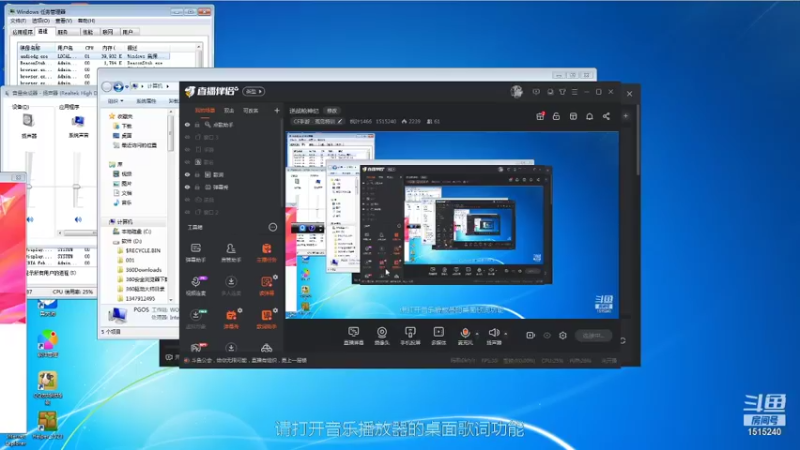Image resolution: width=800 pixels, height=450 pixels.
Task: Open the hamburger menu in title bar
Action: (574, 92)
